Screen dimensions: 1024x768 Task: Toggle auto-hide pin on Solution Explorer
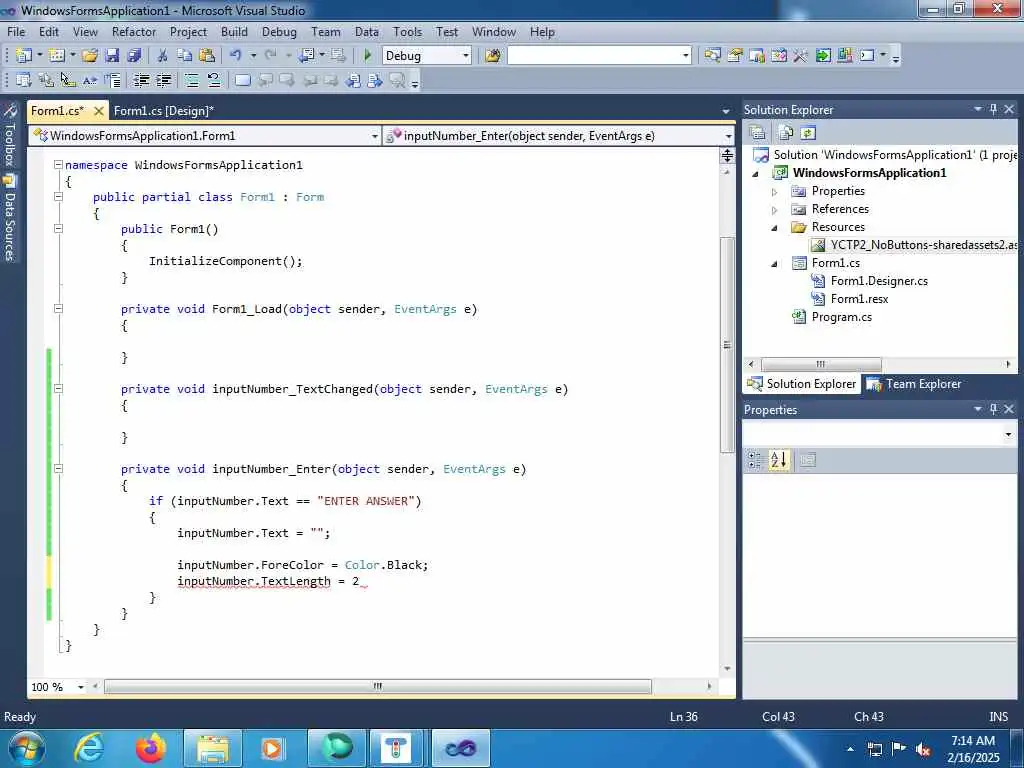tap(993, 109)
